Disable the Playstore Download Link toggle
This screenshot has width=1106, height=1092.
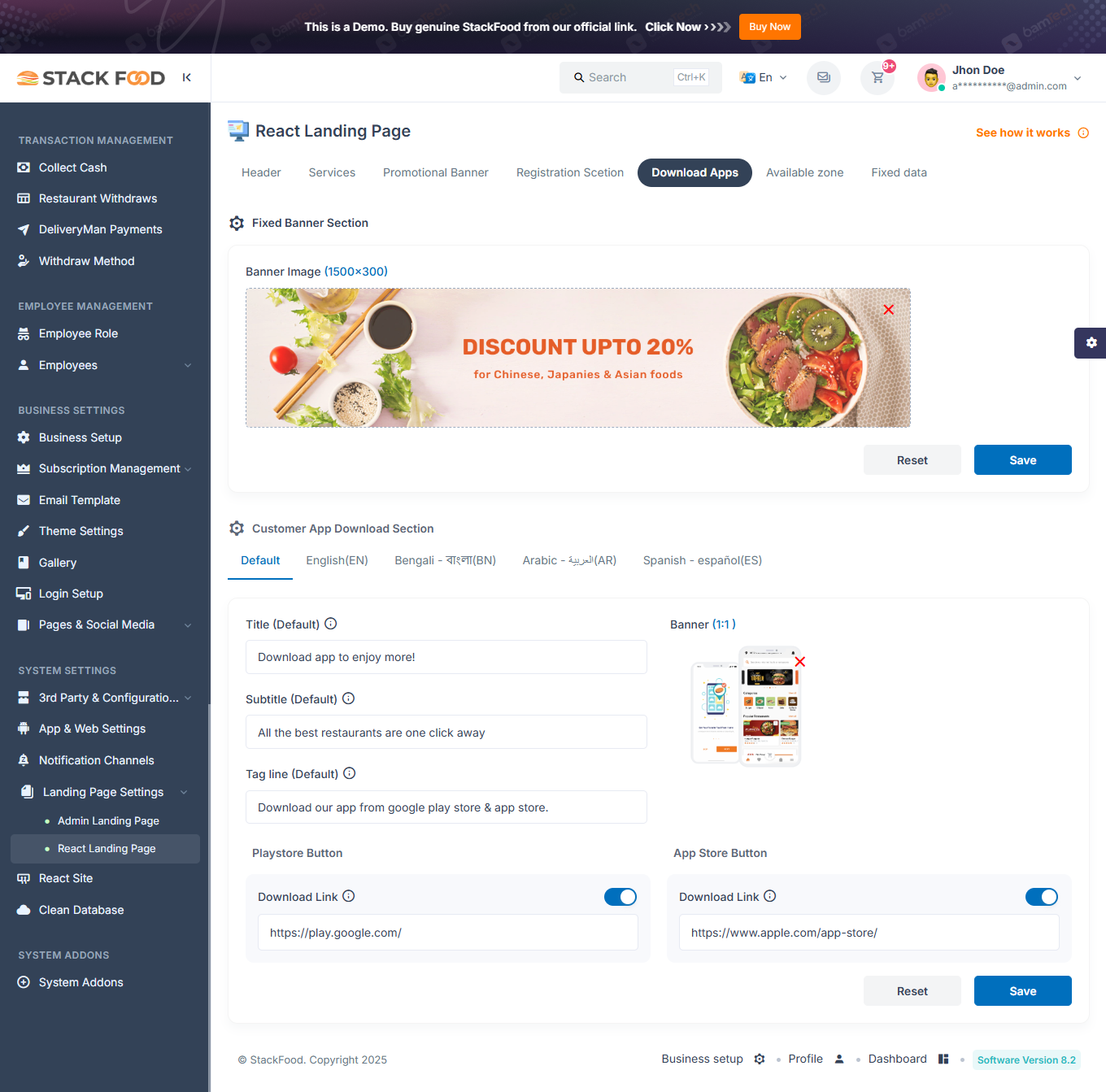(x=620, y=897)
